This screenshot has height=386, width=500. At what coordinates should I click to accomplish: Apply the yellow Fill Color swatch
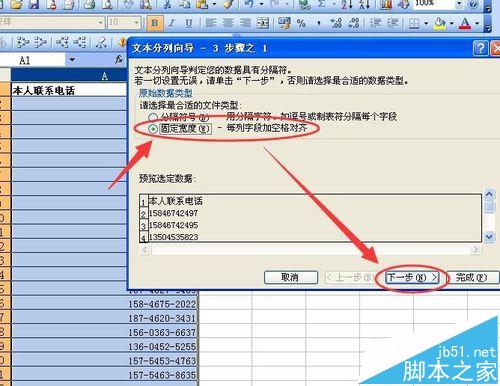point(440,23)
